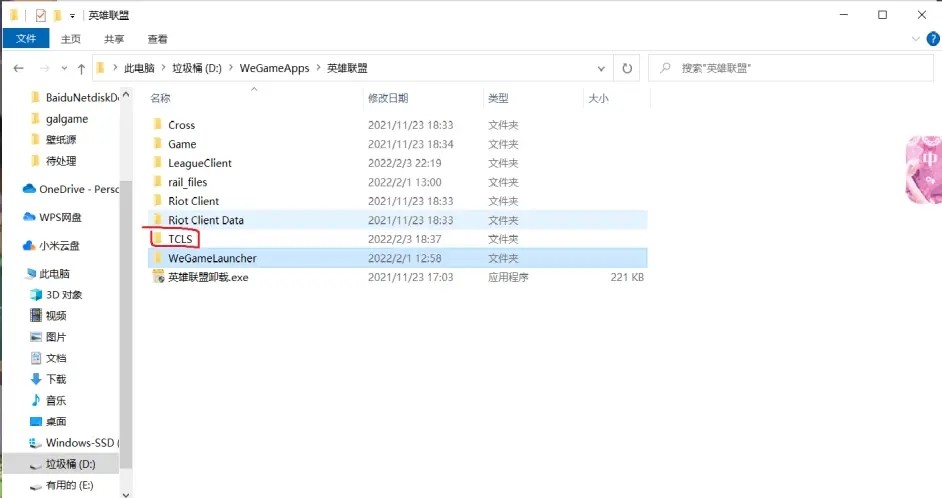The image size is (942, 498).
Task: Open the quick access toolbar customize arrow
Action: pyautogui.click(x=72, y=16)
